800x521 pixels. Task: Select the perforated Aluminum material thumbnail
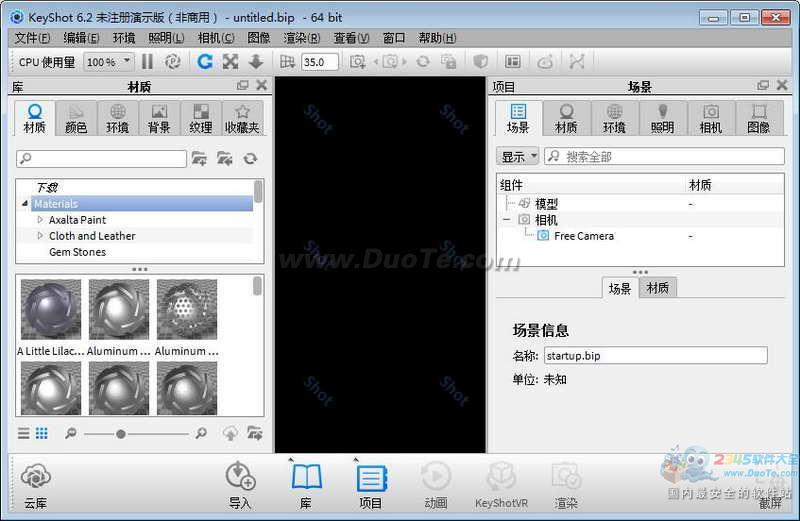[x=187, y=309]
